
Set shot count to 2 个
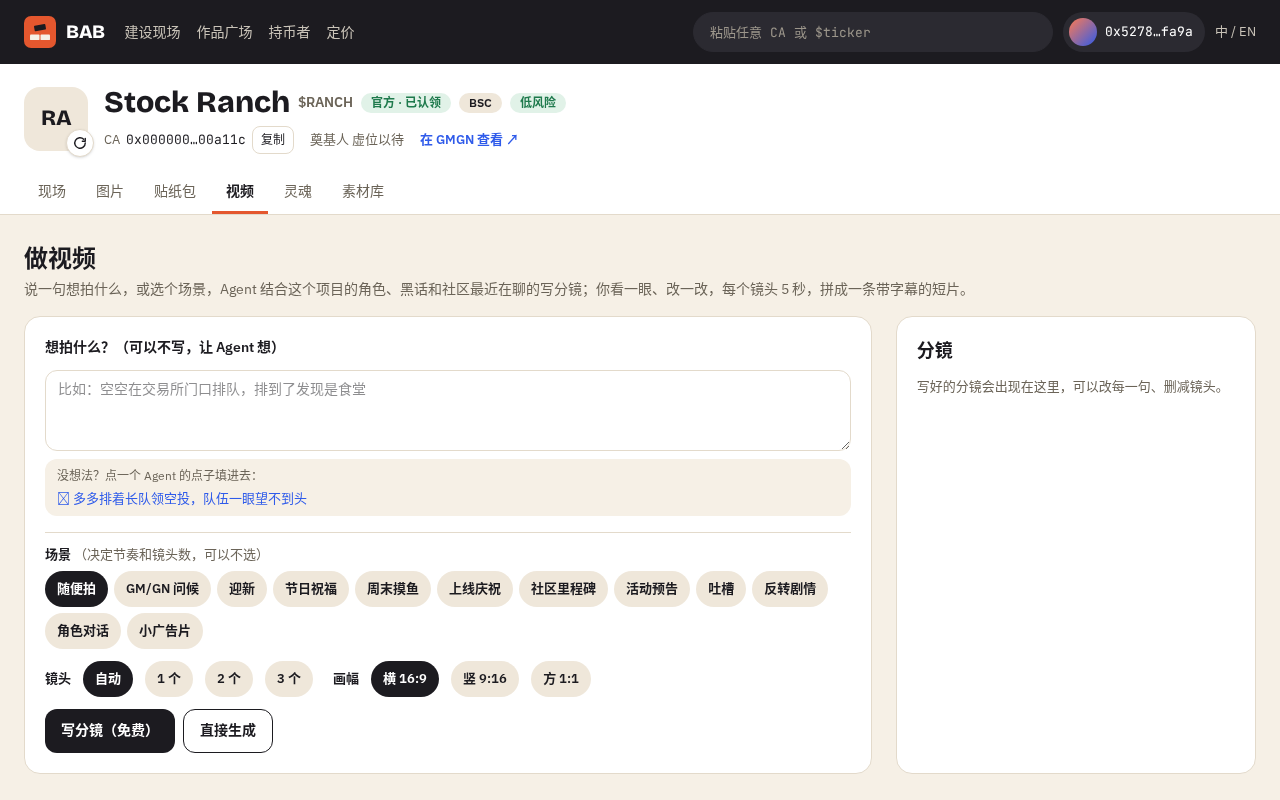[229, 679]
